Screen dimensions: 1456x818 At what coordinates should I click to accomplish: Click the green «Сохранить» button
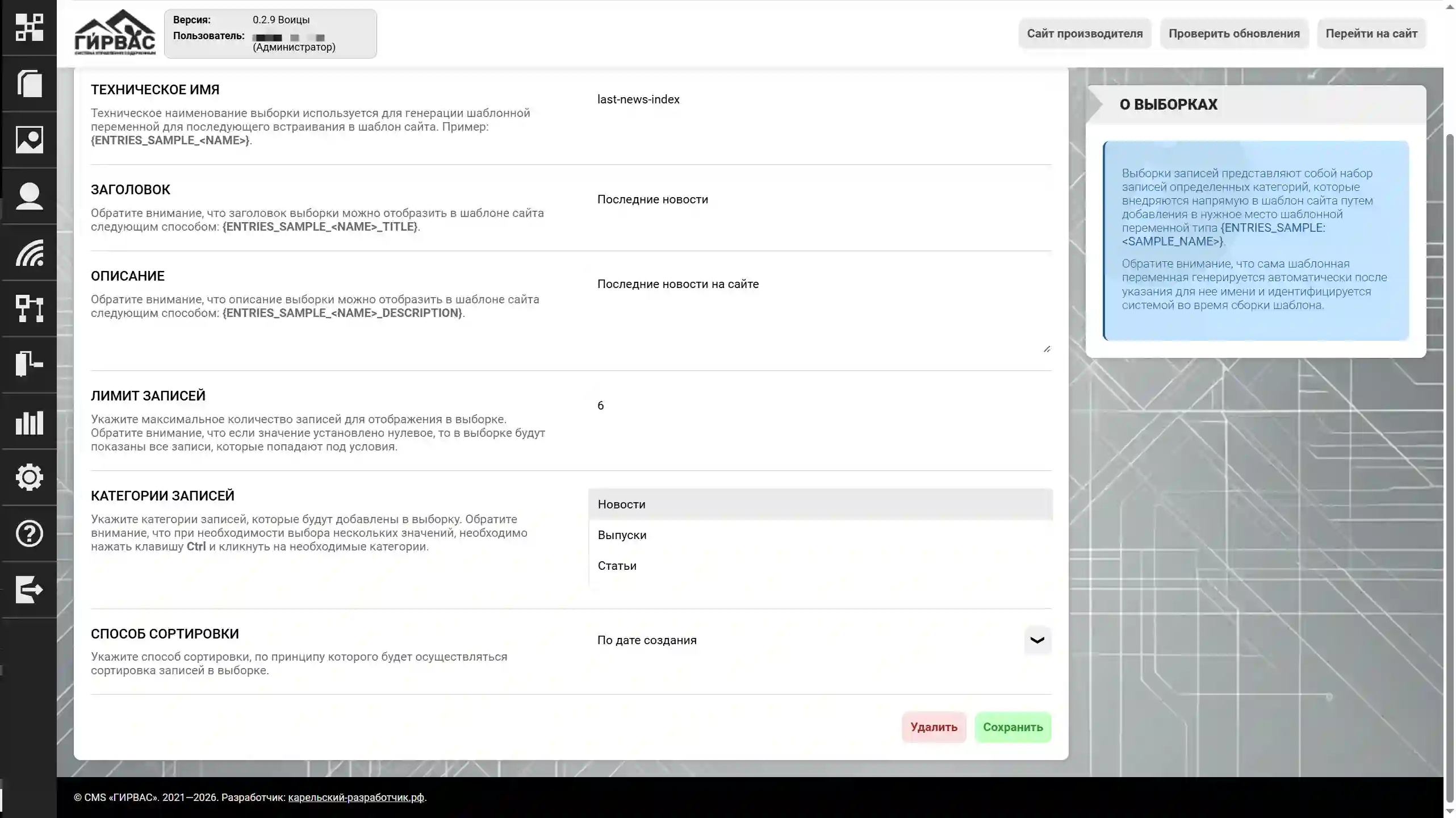pos(1013,727)
